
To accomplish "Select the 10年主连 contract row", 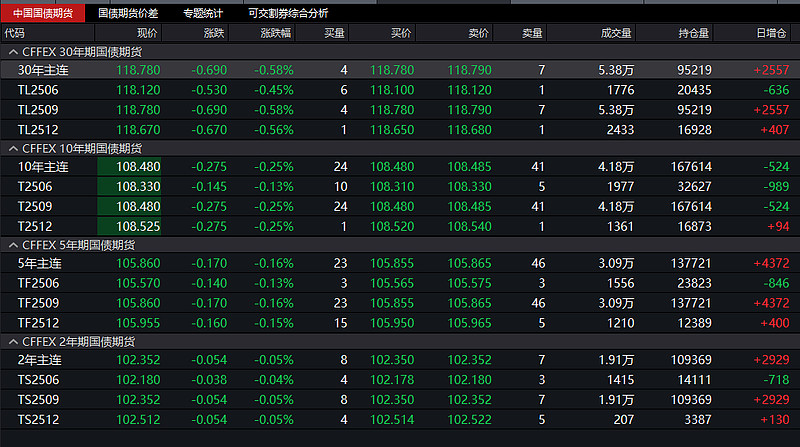I will (x=400, y=166).
